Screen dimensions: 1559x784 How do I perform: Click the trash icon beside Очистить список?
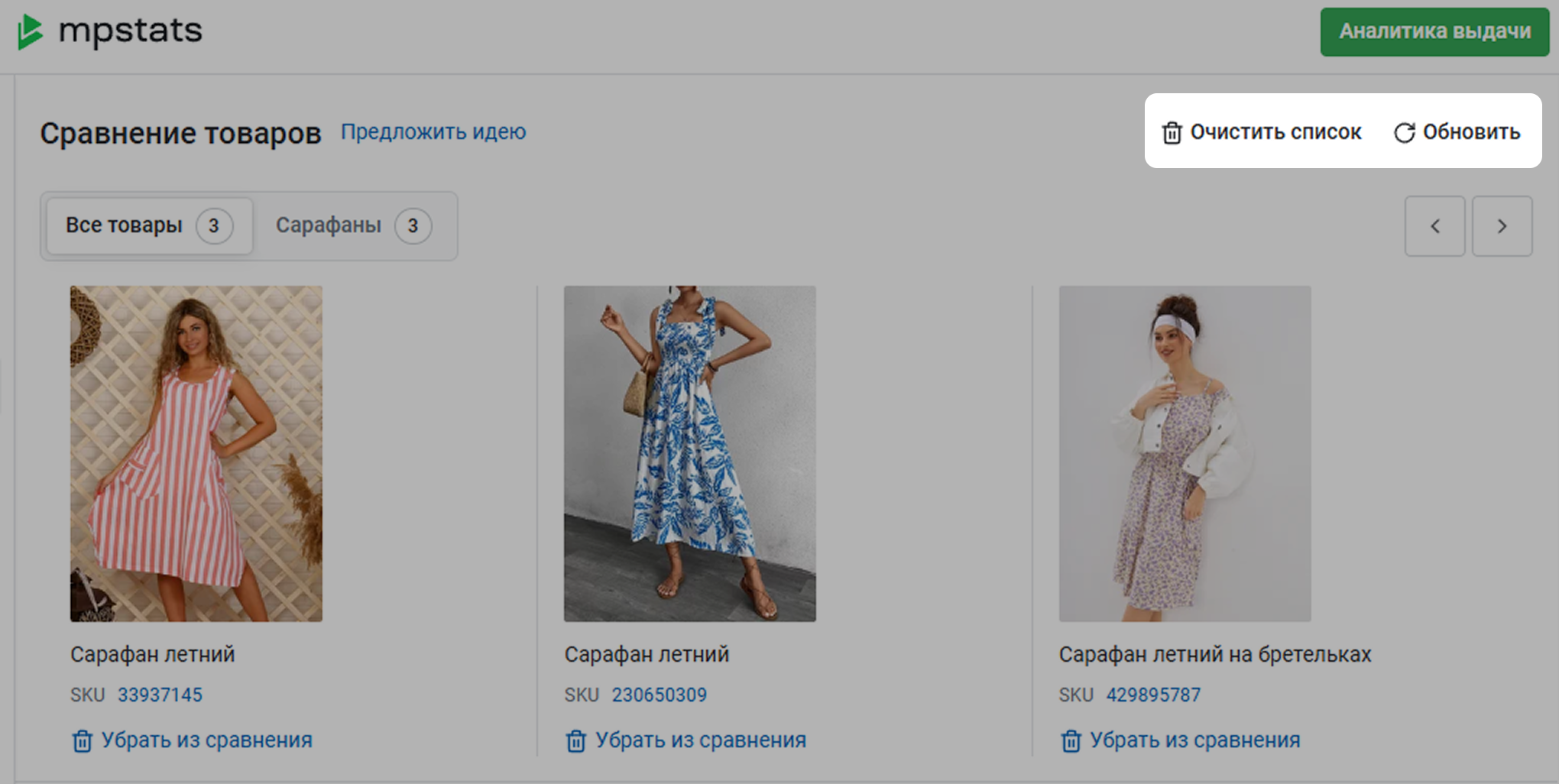[1172, 133]
